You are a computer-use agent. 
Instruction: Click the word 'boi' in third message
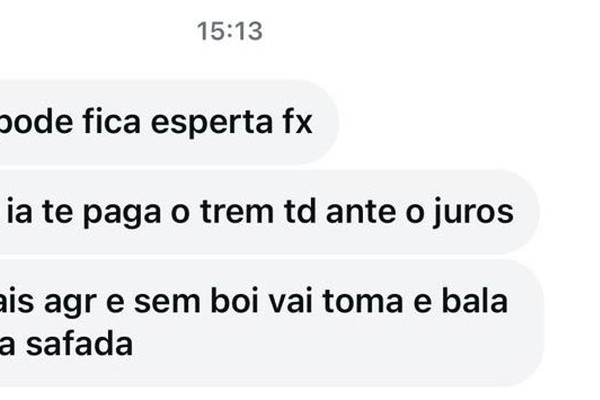[x=234, y=301]
